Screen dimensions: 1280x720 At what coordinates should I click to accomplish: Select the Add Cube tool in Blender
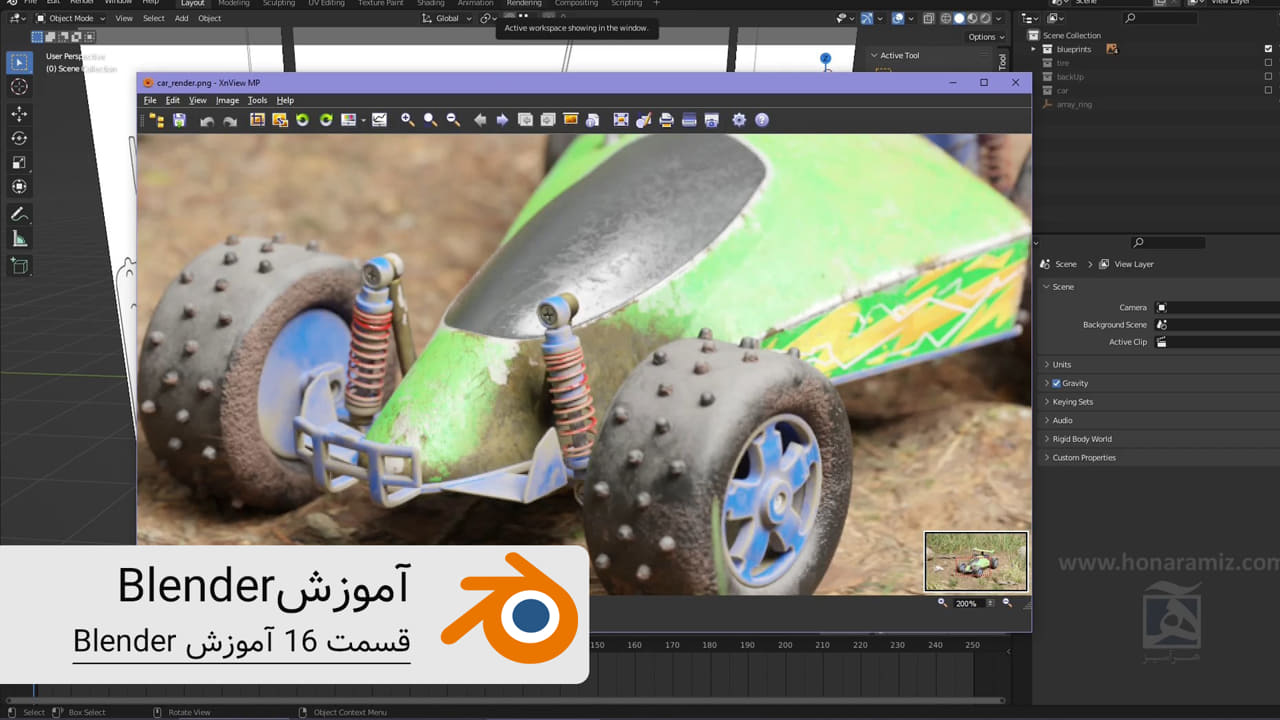19,266
